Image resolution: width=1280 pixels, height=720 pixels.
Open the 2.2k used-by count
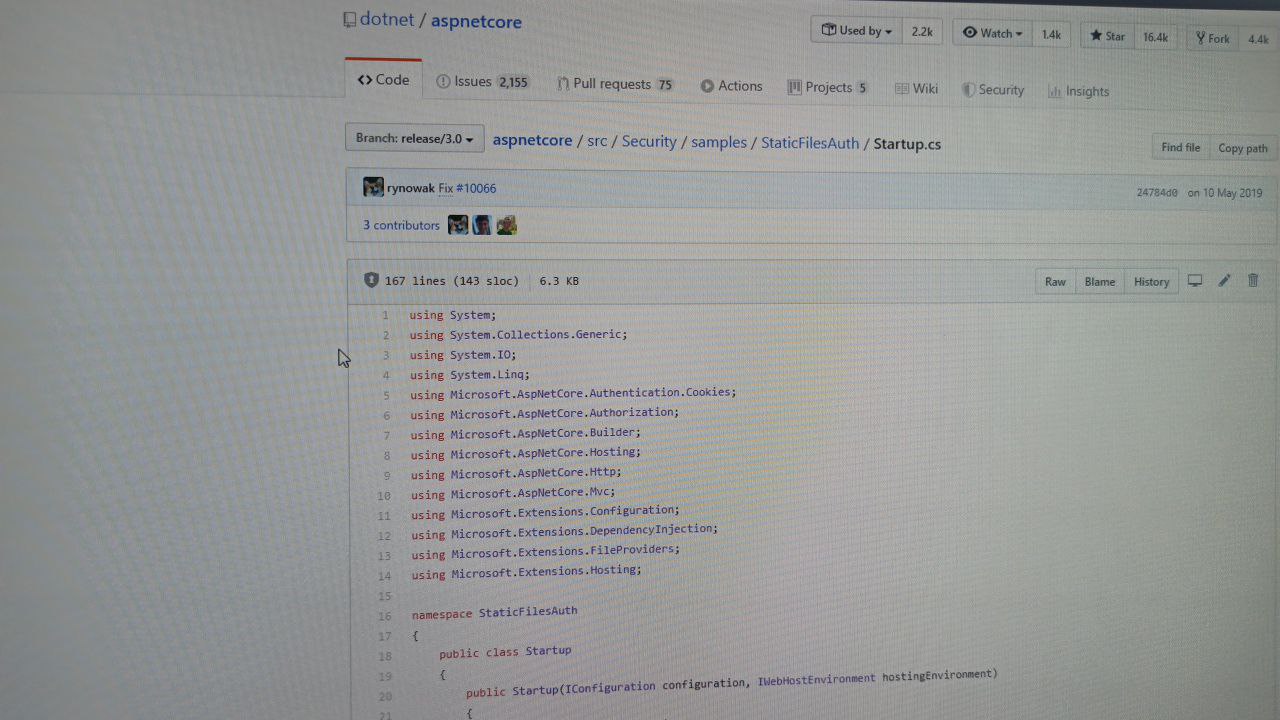922,32
